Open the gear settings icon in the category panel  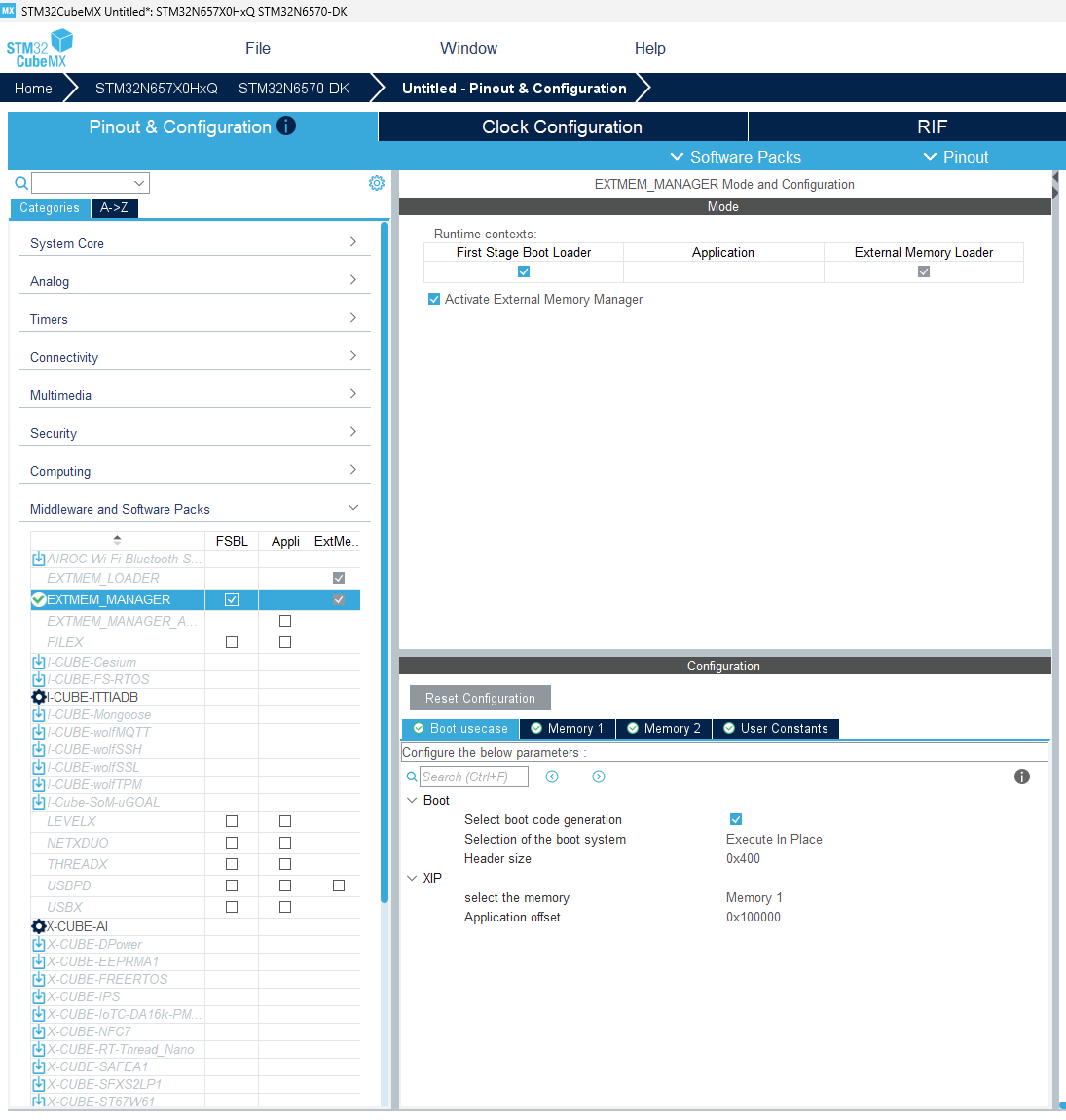(376, 183)
